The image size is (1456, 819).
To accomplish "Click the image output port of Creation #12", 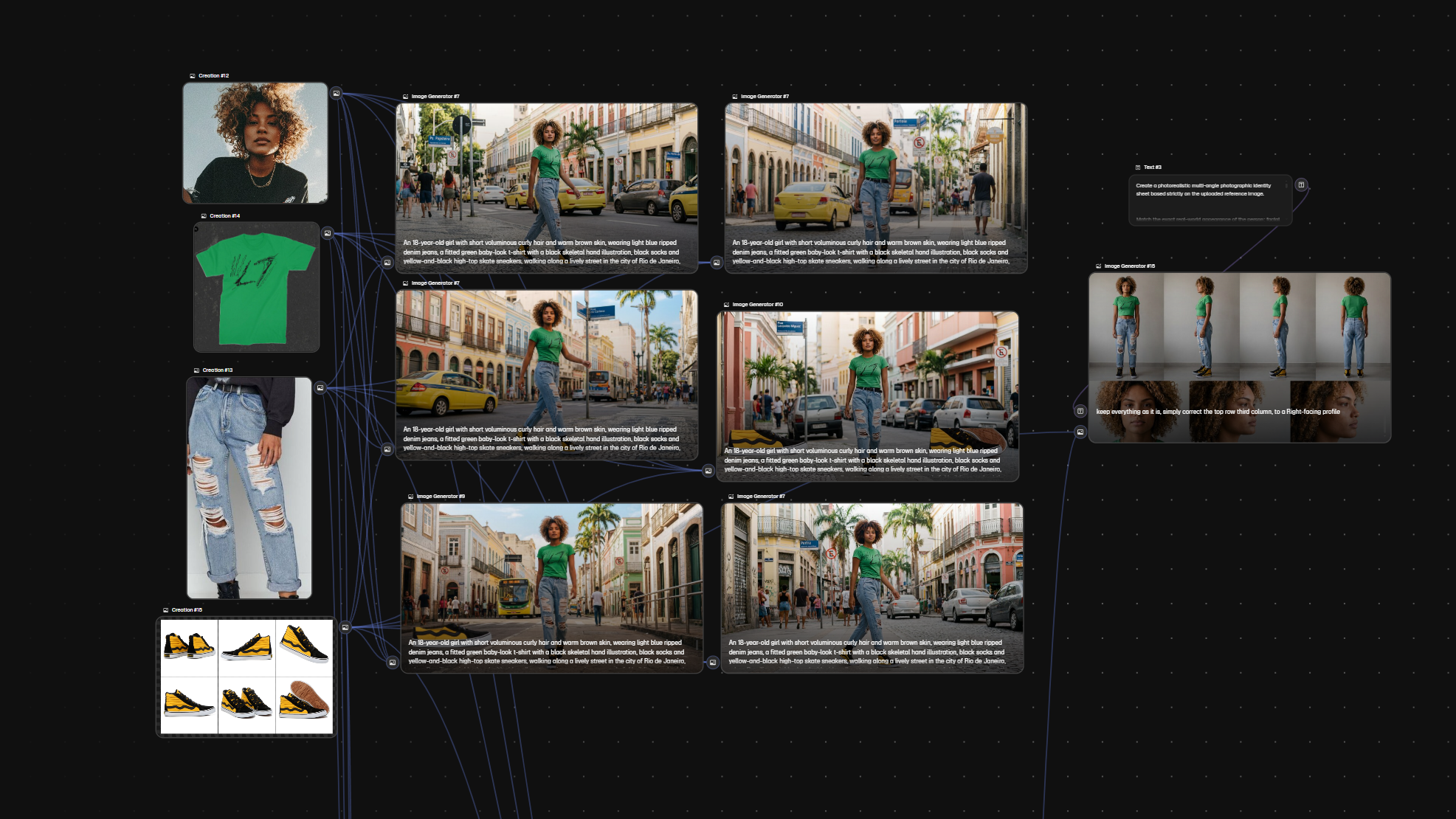I will 336,94.
